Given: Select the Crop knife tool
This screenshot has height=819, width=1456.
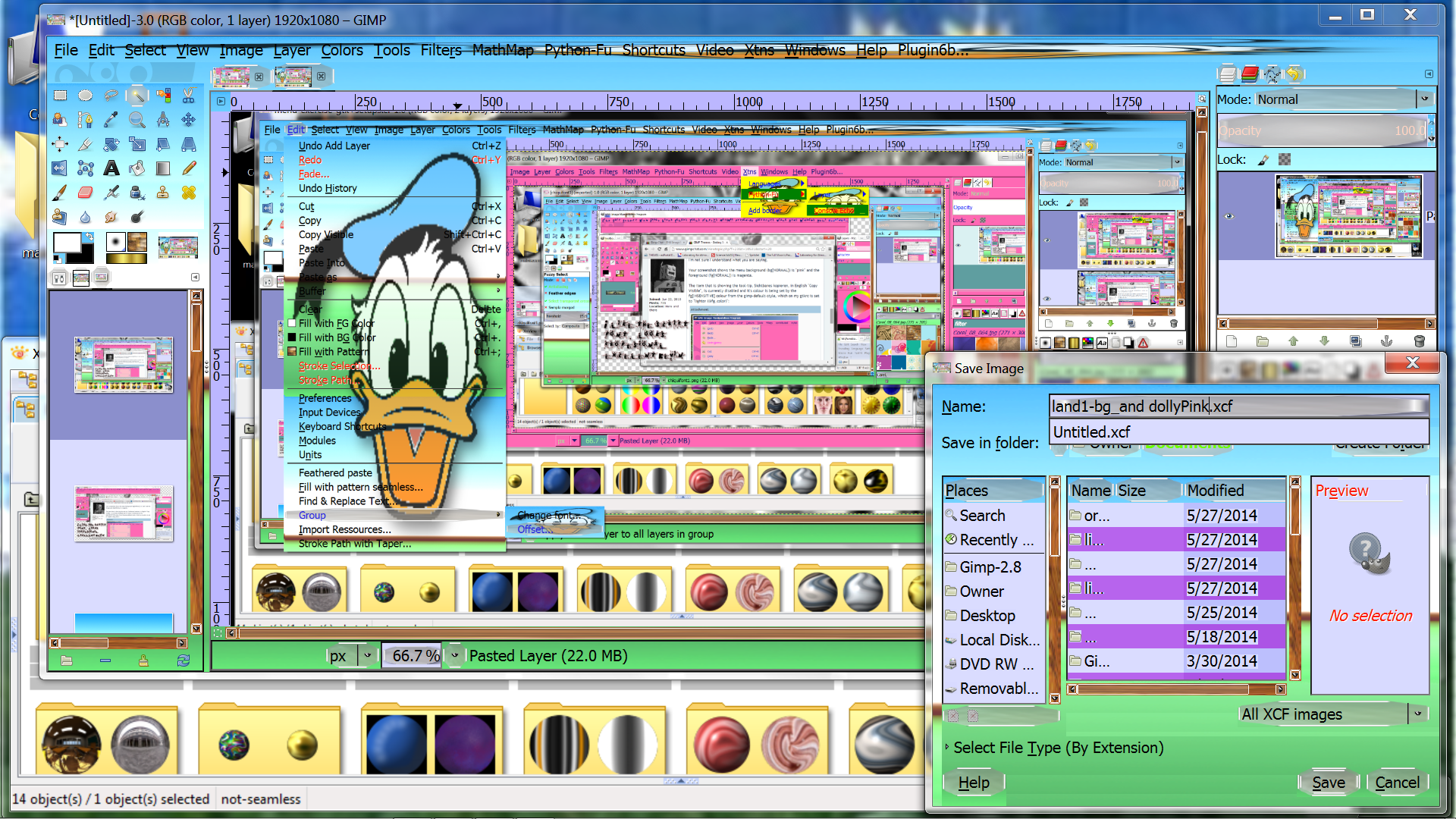Looking at the screenshot, I should [x=86, y=144].
